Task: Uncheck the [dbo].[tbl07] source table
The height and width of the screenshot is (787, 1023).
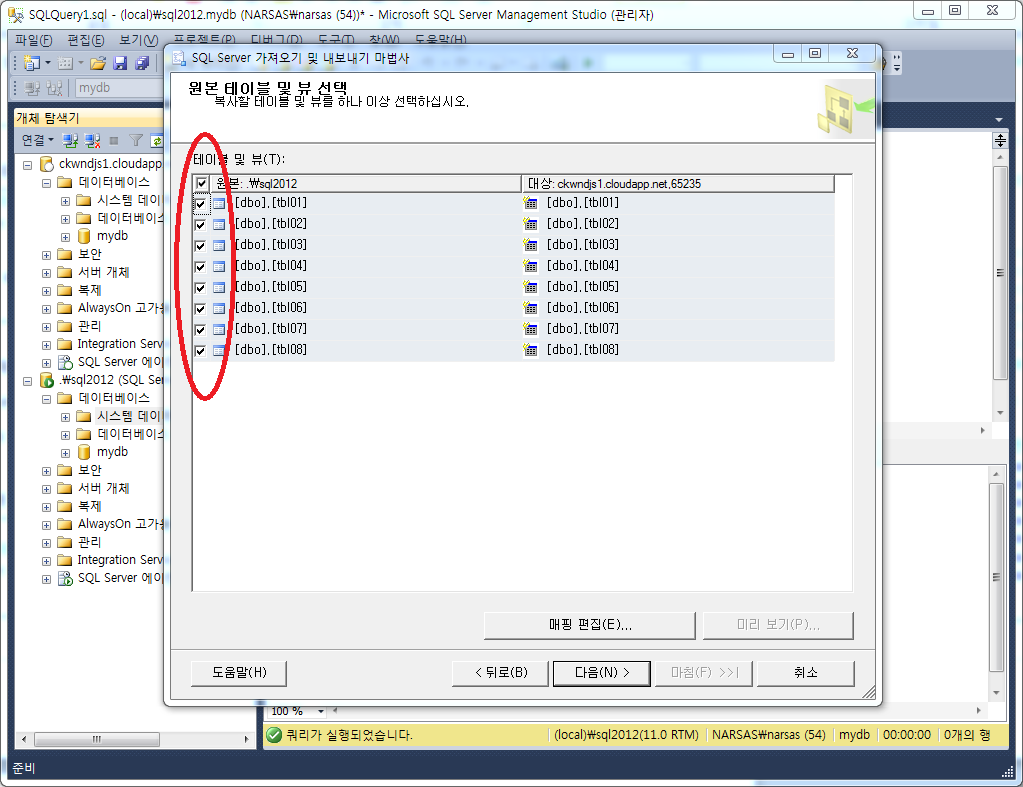Action: tap(200, 329)
